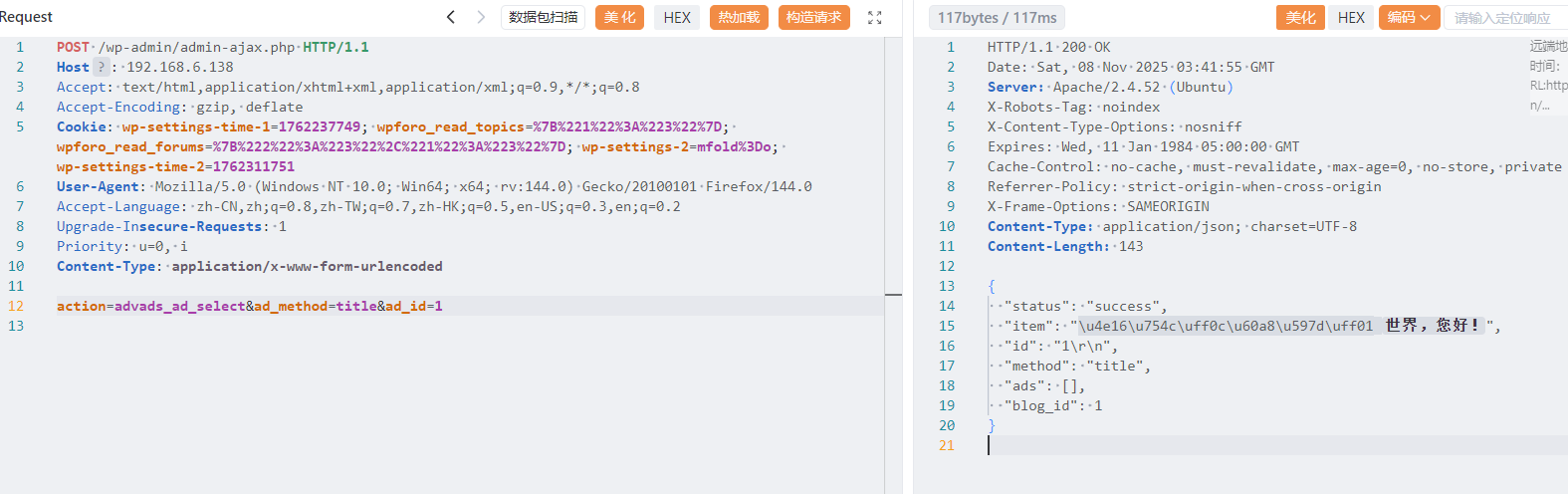Click the X-Robots-Tag noindex header

click(x=1073, y=107)
